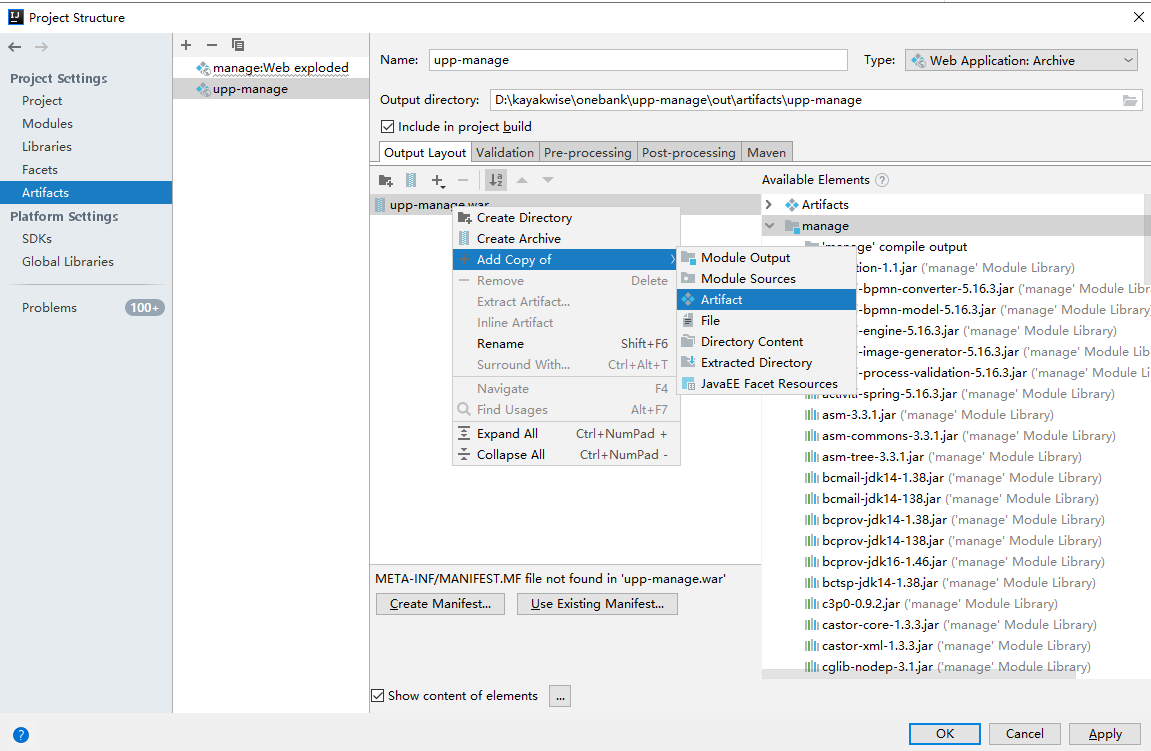Uncheck Include in project build
Image resolution: width=1151 pixels, height=751 pixels.
(389, 126)
